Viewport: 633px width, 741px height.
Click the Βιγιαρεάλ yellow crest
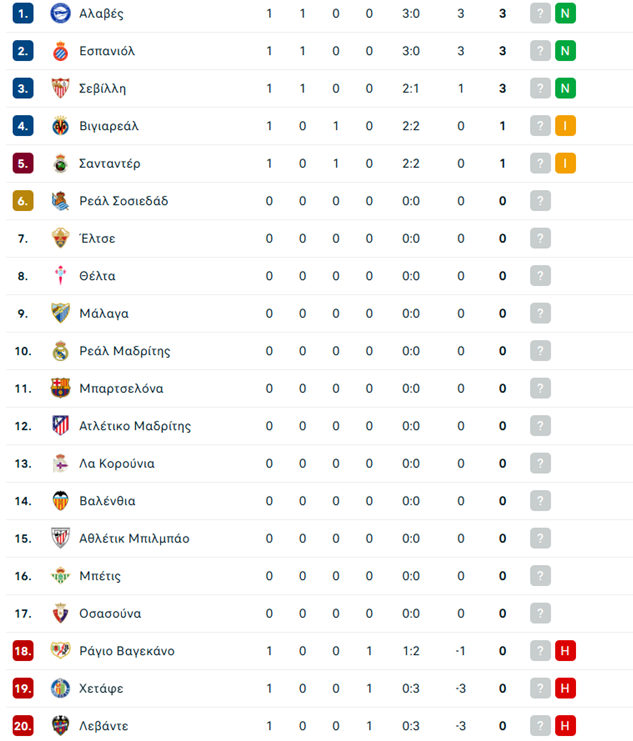point(61,126)
